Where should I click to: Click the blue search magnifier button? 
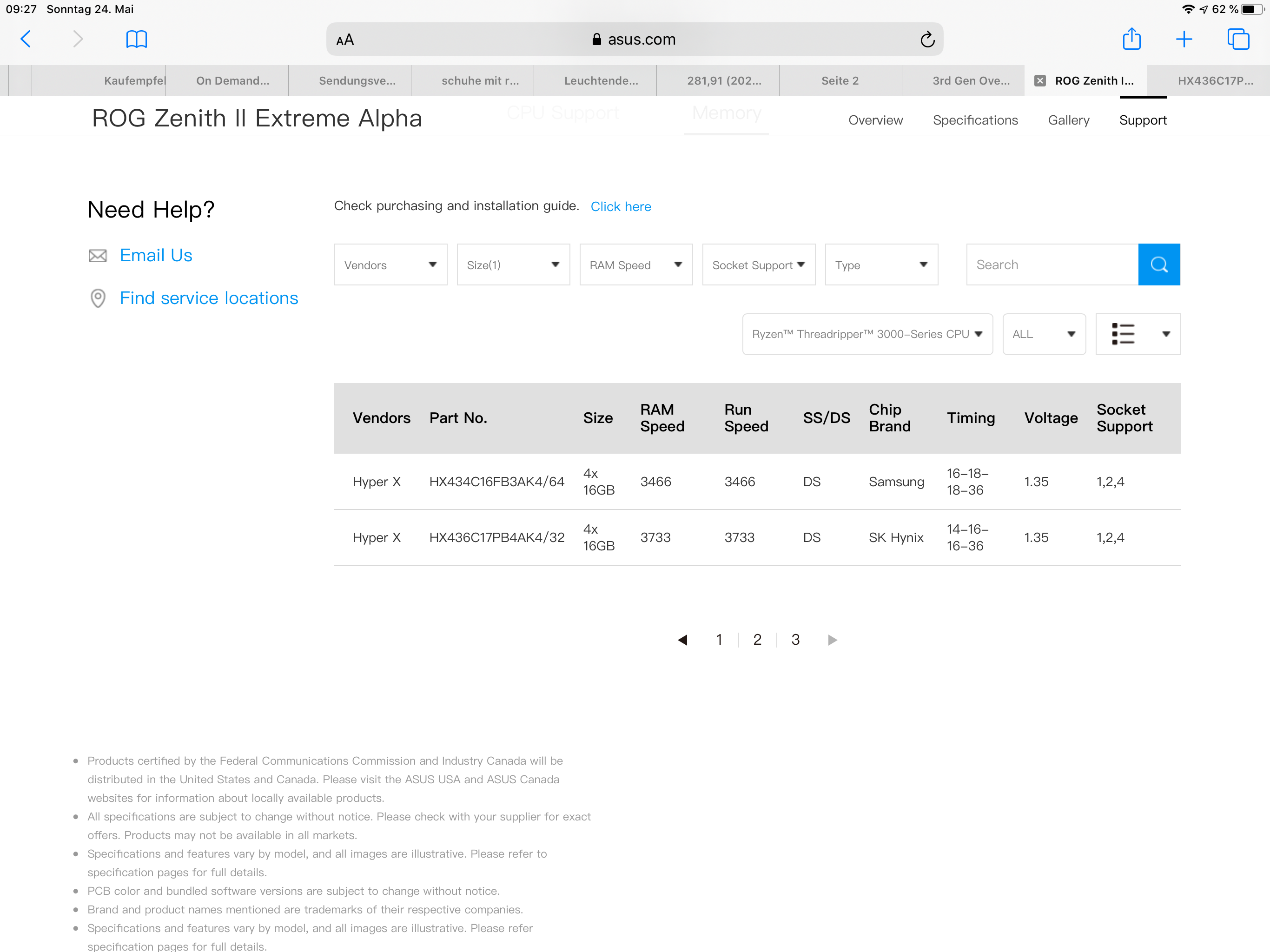[x=1158, y=264]
